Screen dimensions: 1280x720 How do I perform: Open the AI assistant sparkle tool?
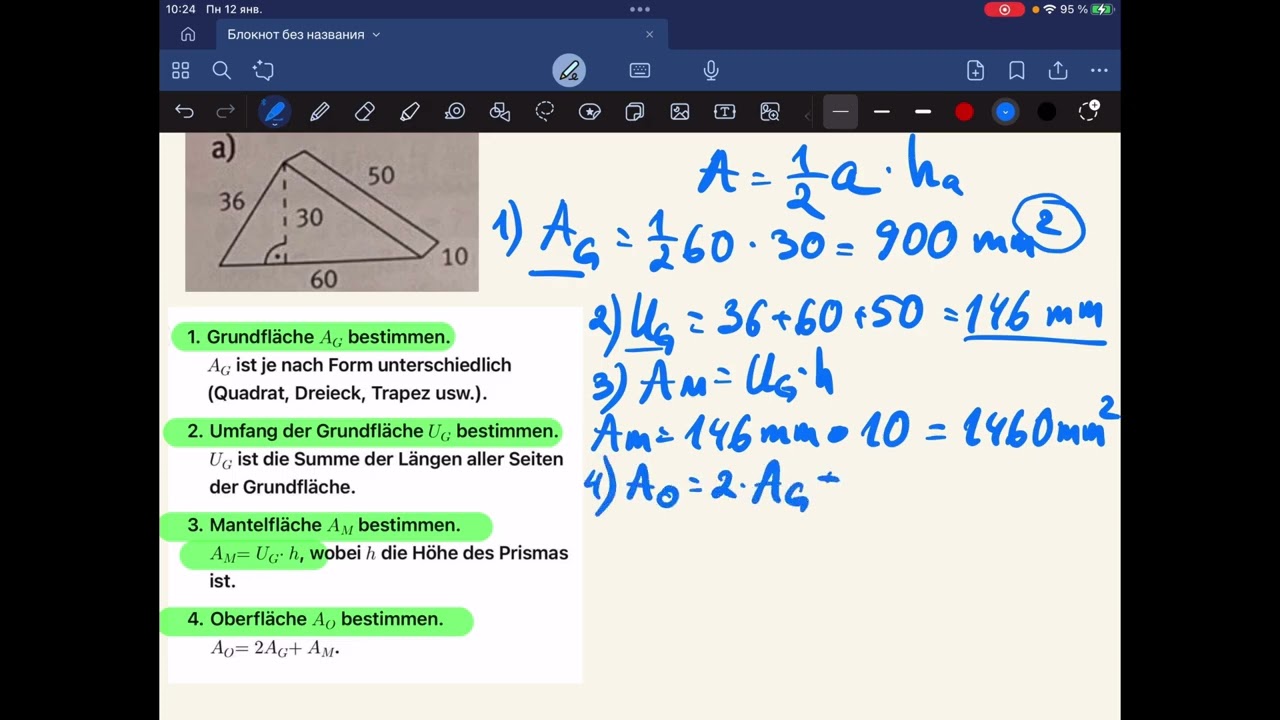[264, 70]
